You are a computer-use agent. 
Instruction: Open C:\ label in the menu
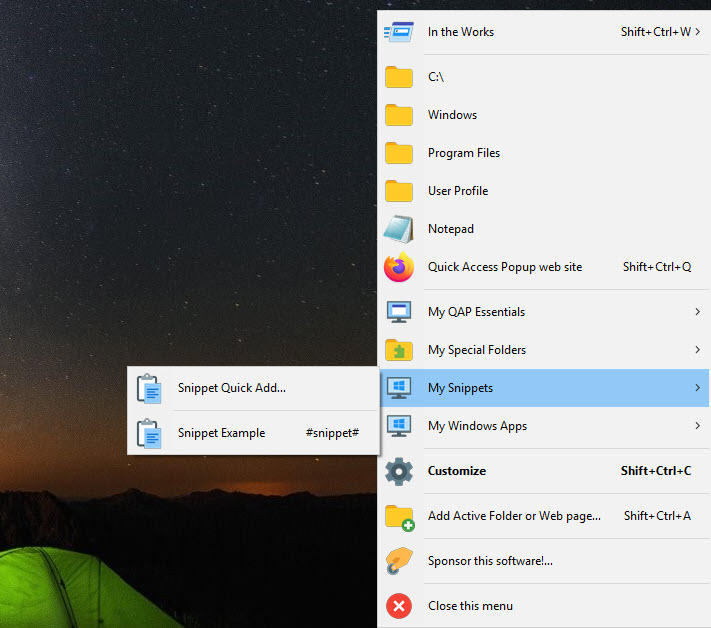pyautogui.click(x=436, y=77)
